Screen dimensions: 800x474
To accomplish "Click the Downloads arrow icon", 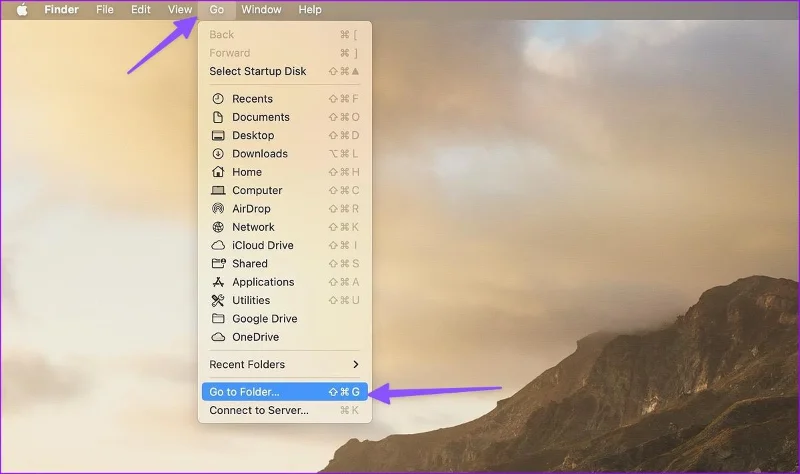I will 218,154.
